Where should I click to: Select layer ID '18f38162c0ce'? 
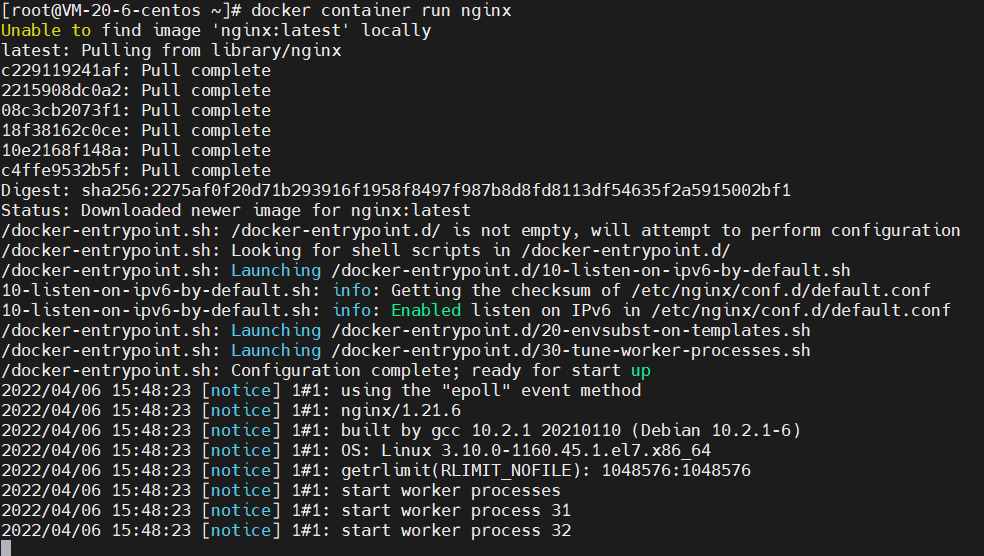point(61,131)
